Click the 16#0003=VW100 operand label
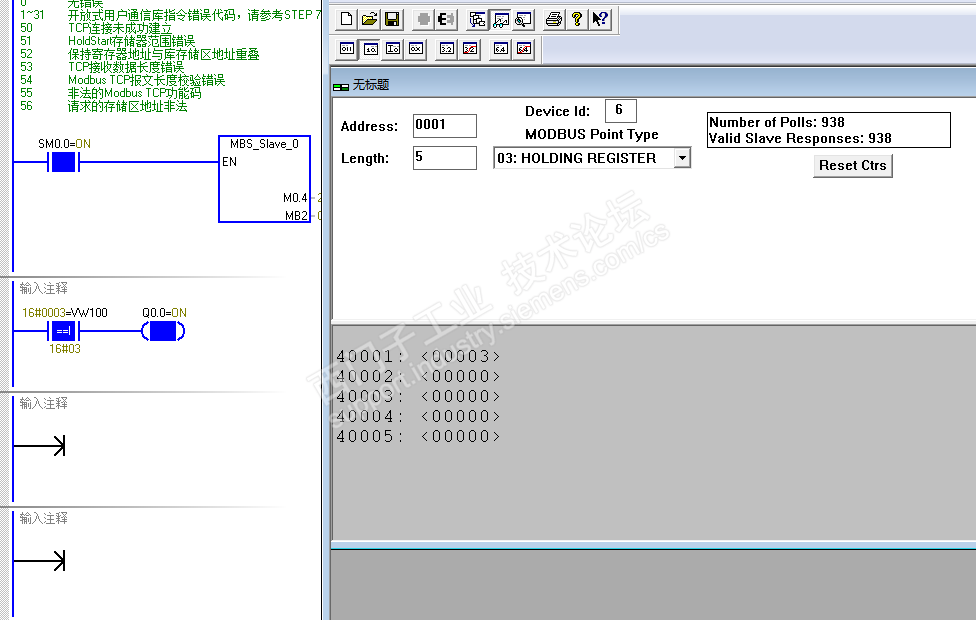This screenshot has height=620, width=976. pyautogui.click(x=65, y=312)
